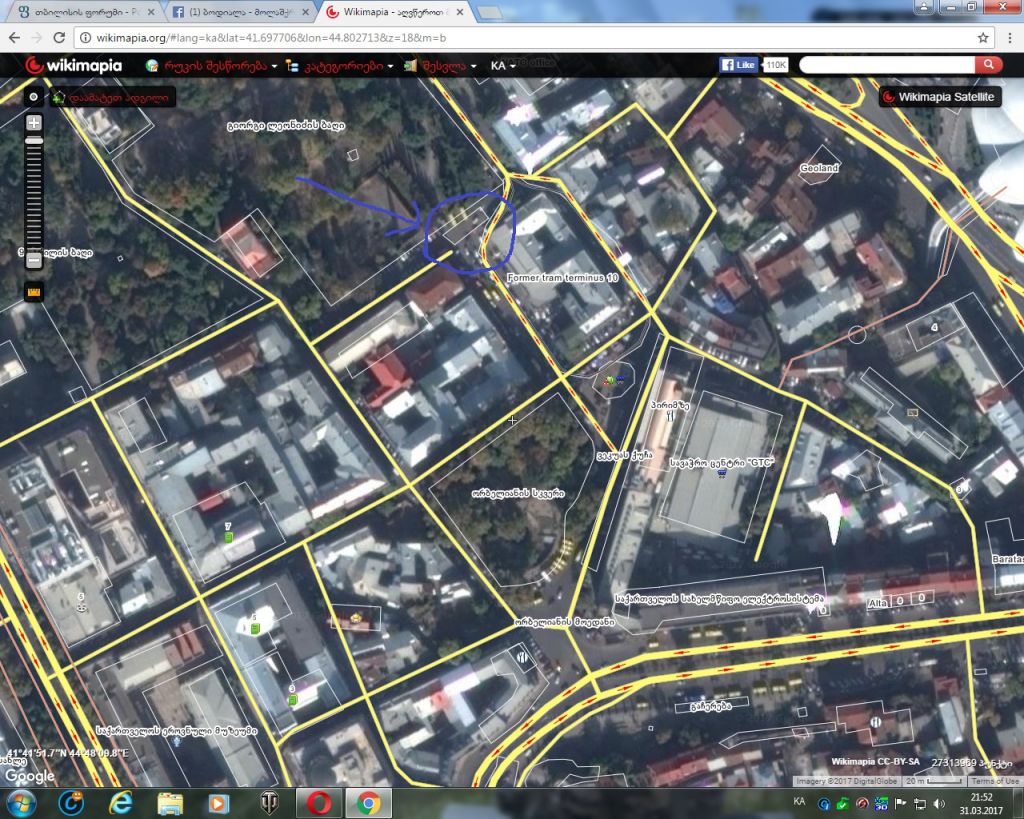1024x819 pixels.
Task: Click the Former tram terminus 10 label
Action: click(x=563, y=277)
